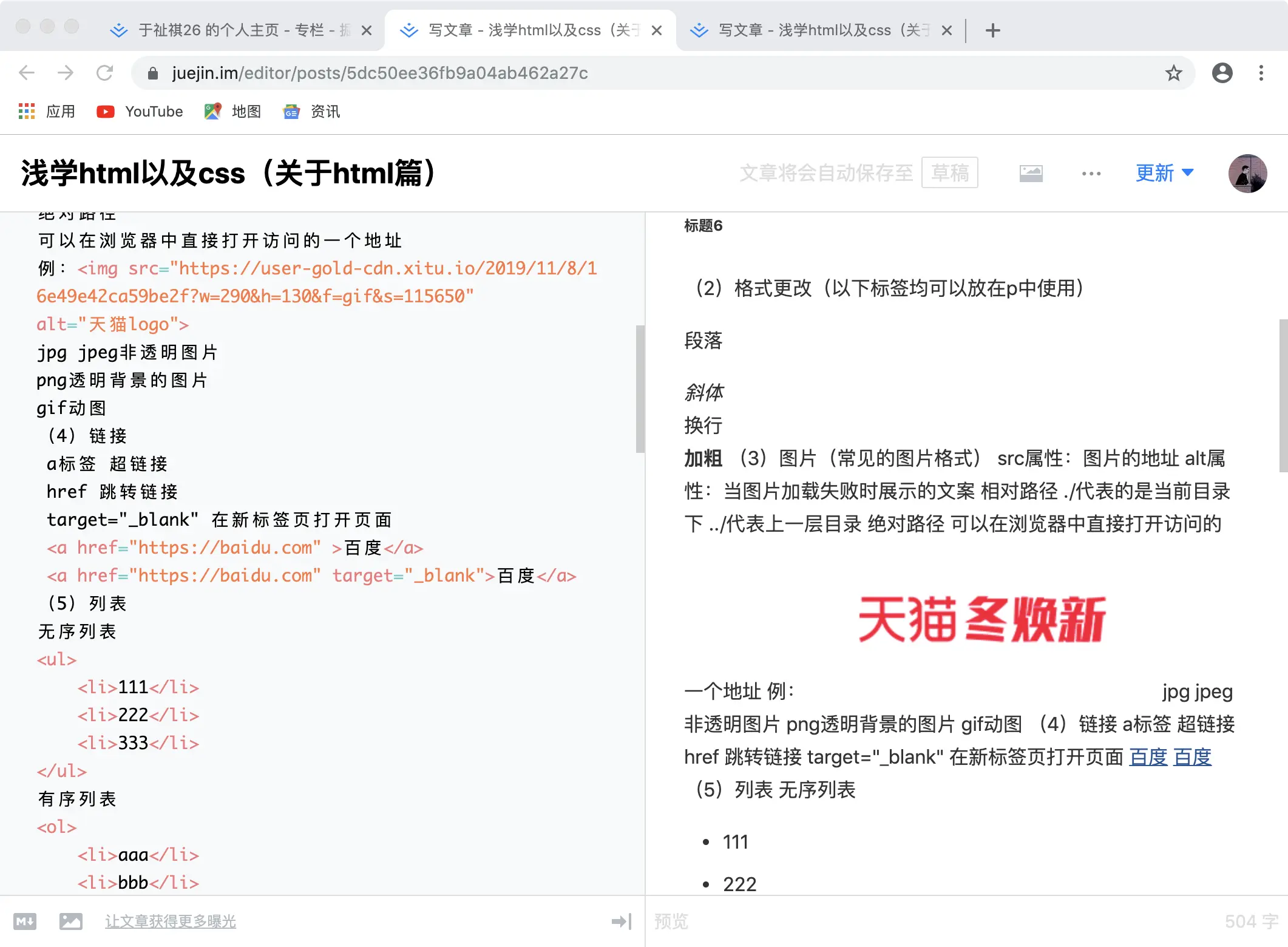Click the insert image icon in the bottom-left bar
The image size is (1288, 947).
(71, 922)
